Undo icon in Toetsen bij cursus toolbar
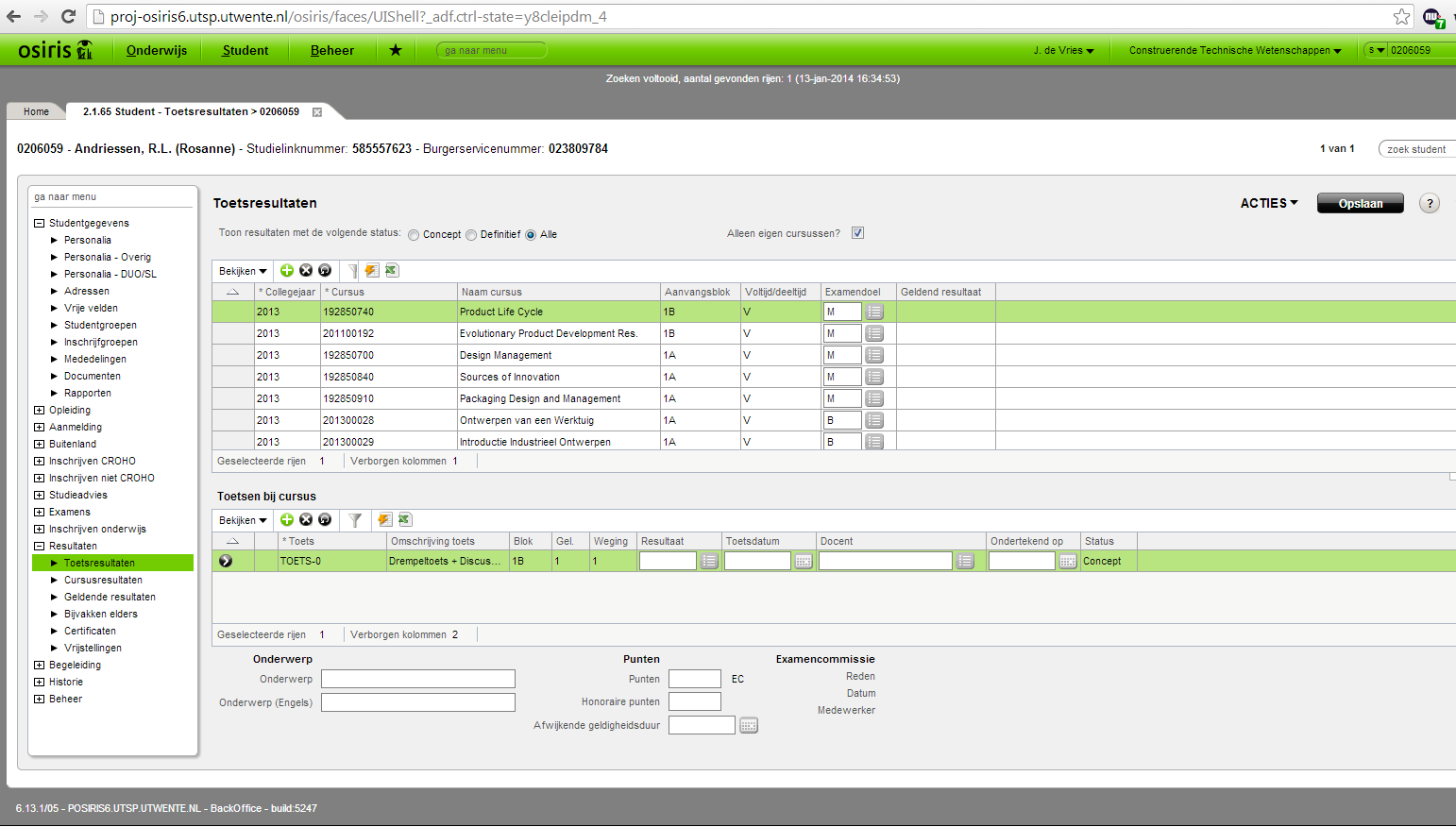Viewport: 1456px width, 827px height. click(x=325, y=520)
